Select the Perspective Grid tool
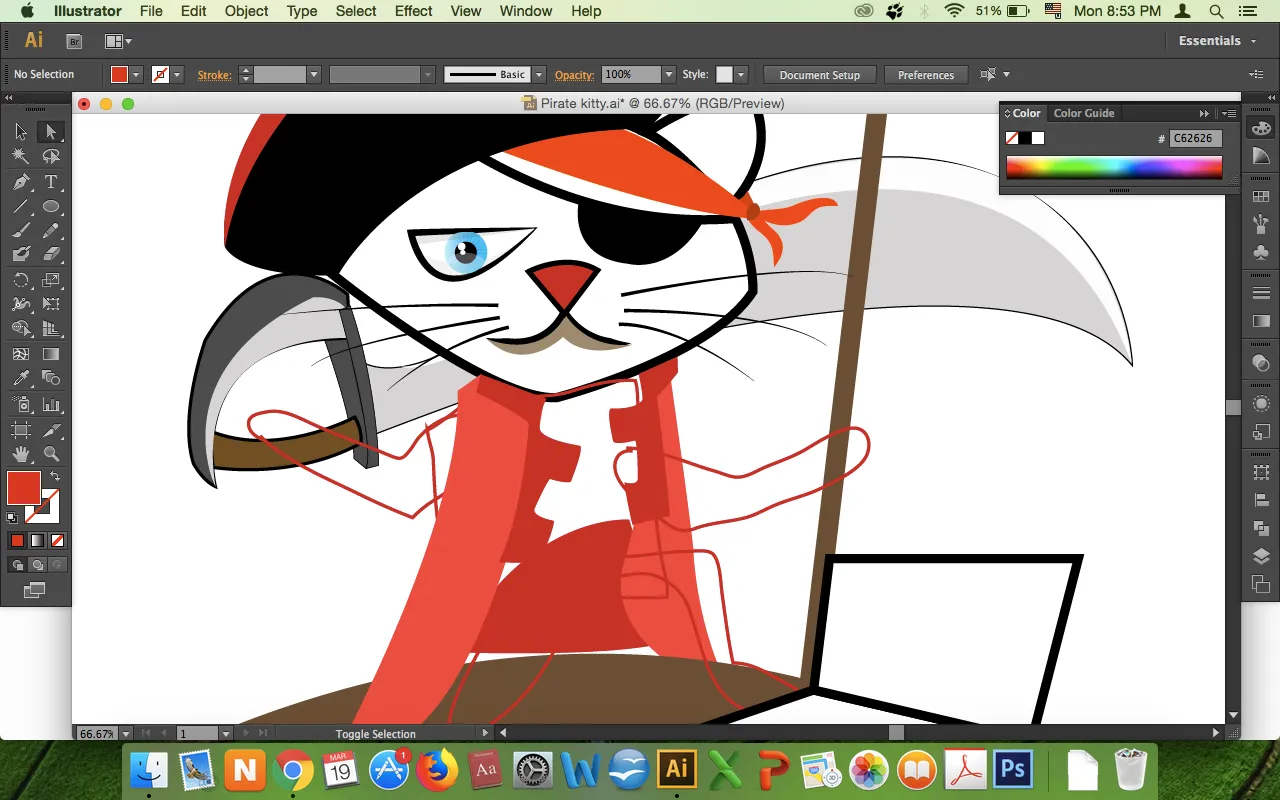The height and width of the screenshot is (800, 1280). [x=51, y=329]
